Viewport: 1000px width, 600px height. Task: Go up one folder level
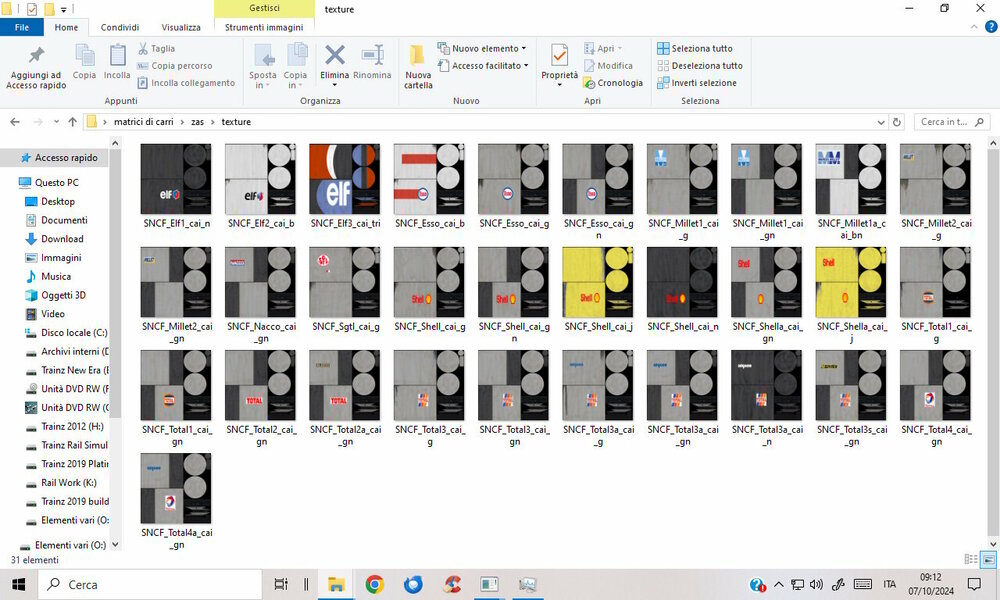pyautogui.click(x=72, y=122)
